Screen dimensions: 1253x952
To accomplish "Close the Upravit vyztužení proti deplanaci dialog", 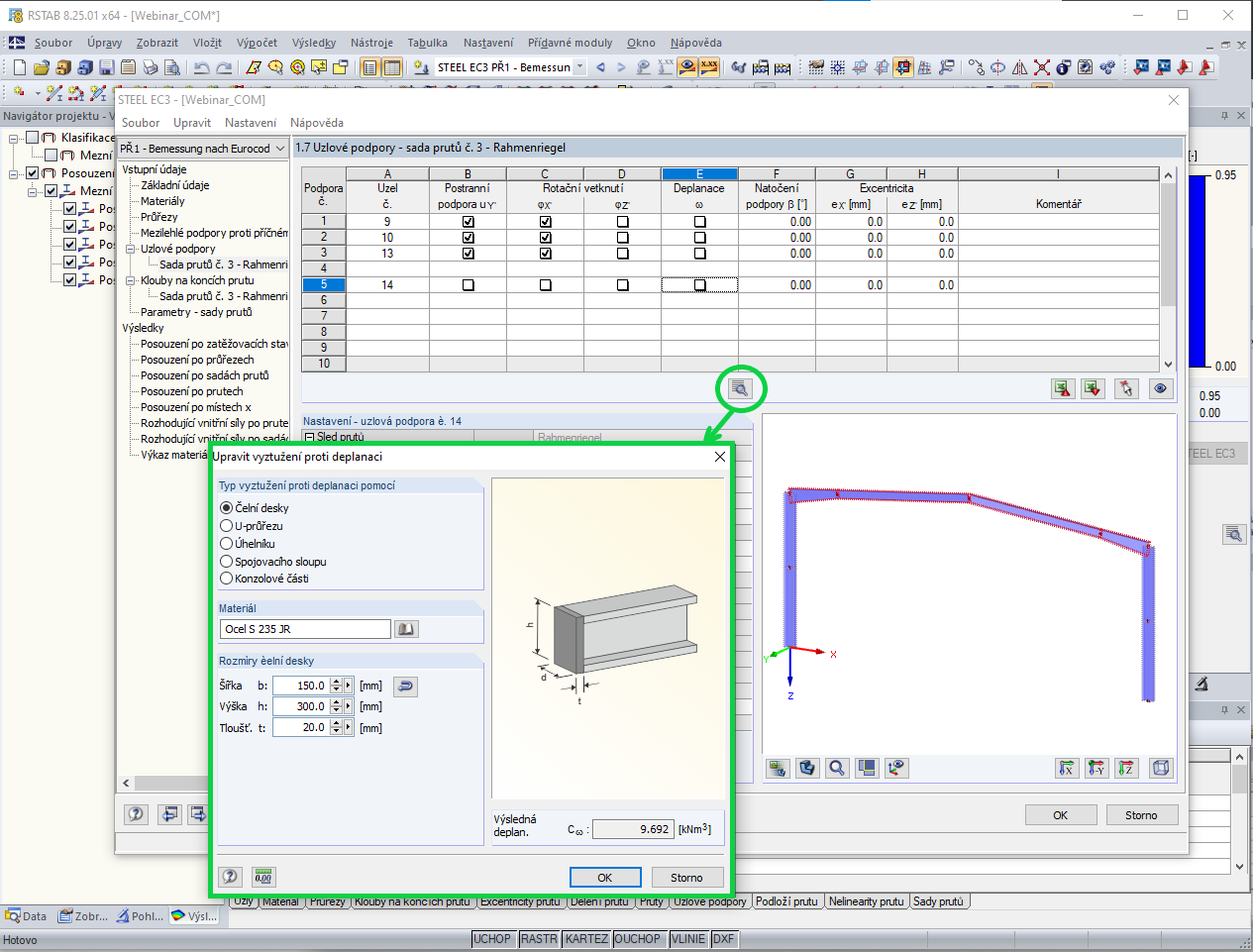I will tap(720, 457).
